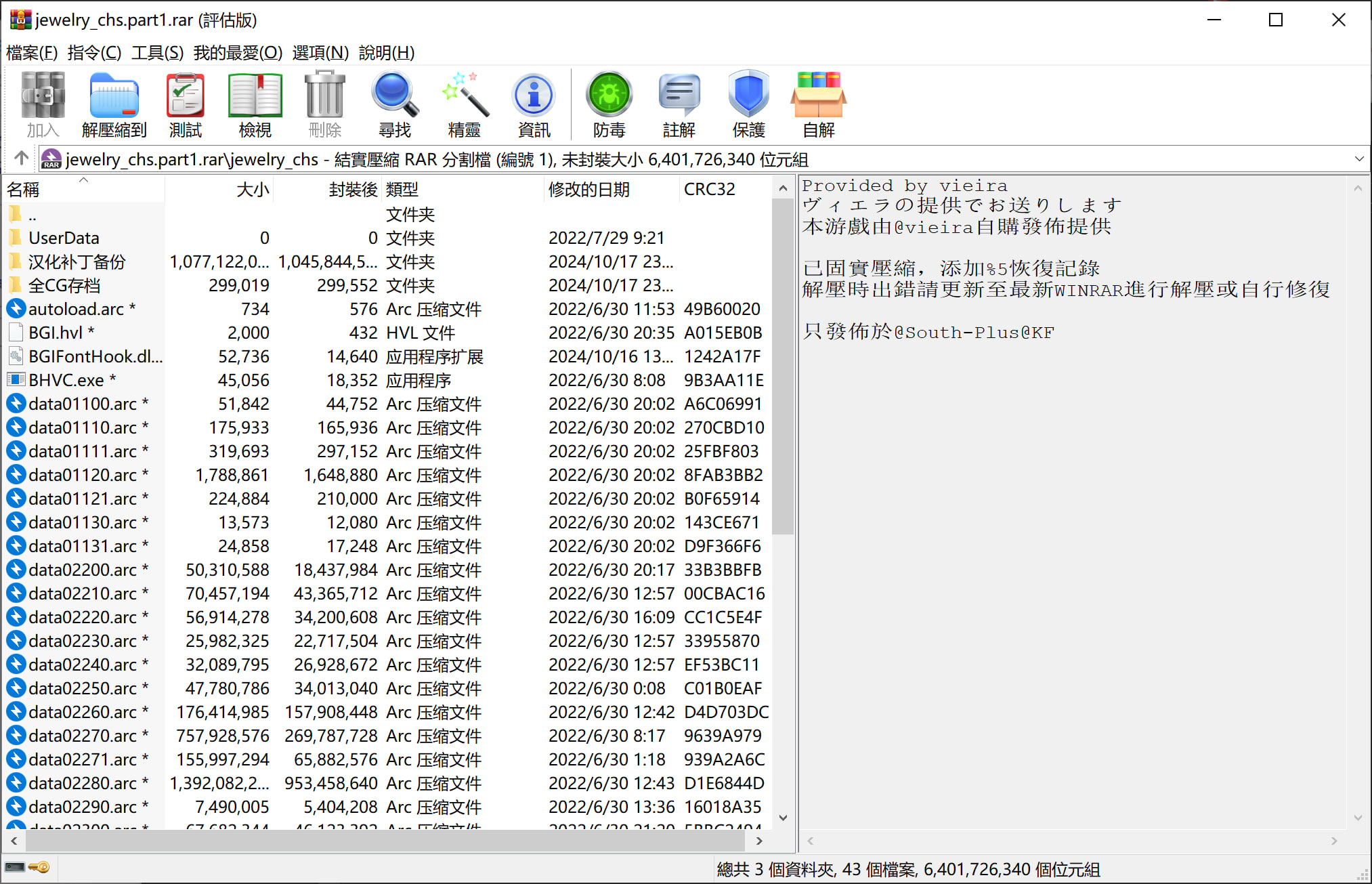The image size is (1372, 884).
Task: Select the BHVC.exe file row
Action: 66,380
